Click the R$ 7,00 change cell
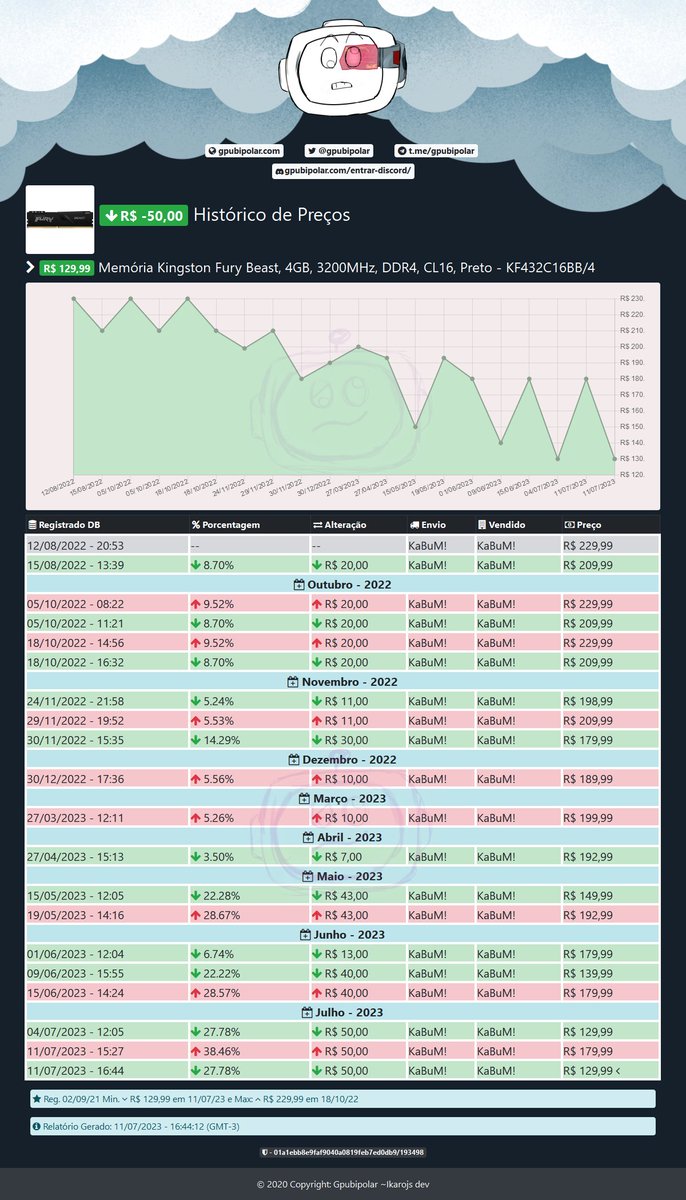This screenshot has width=686, height=1200. (357, 856)
